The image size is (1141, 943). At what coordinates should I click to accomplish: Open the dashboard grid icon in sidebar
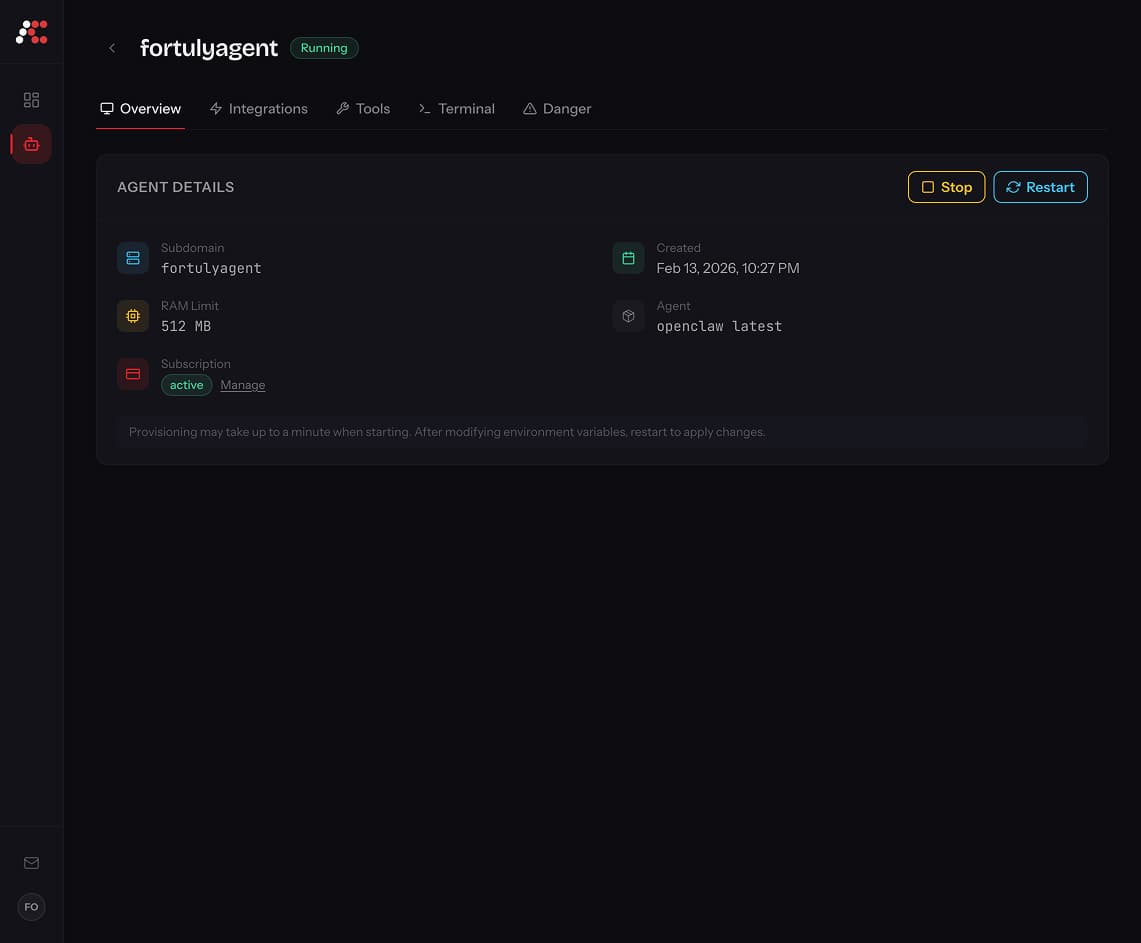point(31,100)
